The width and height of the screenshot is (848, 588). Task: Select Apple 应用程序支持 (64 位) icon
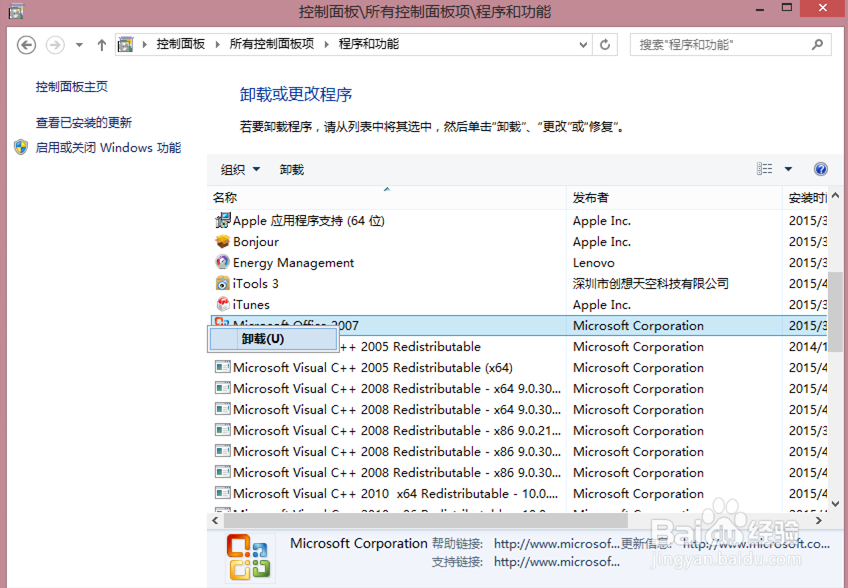pyautogui.click(x=222, y=221)
